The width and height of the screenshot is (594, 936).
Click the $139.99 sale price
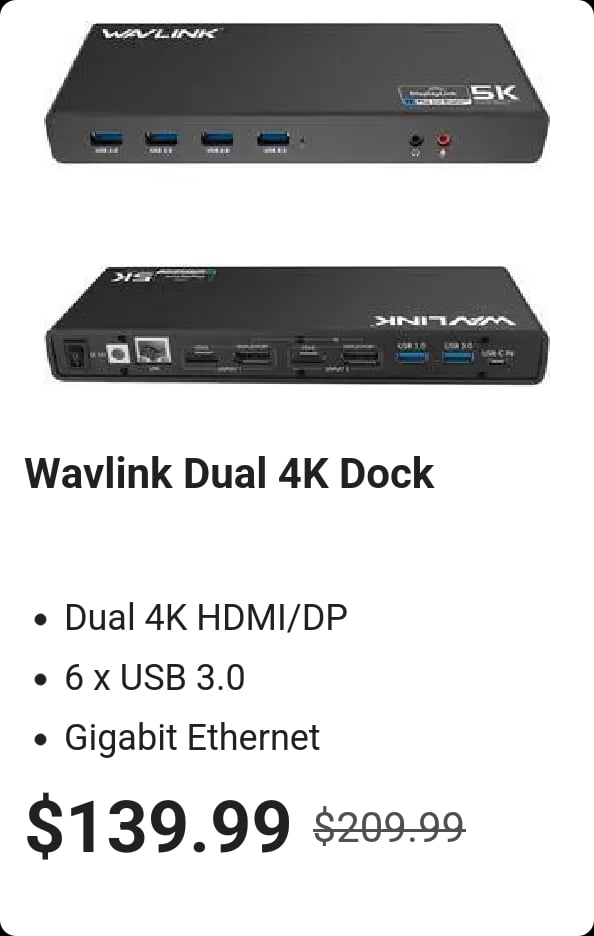(158, 827)
